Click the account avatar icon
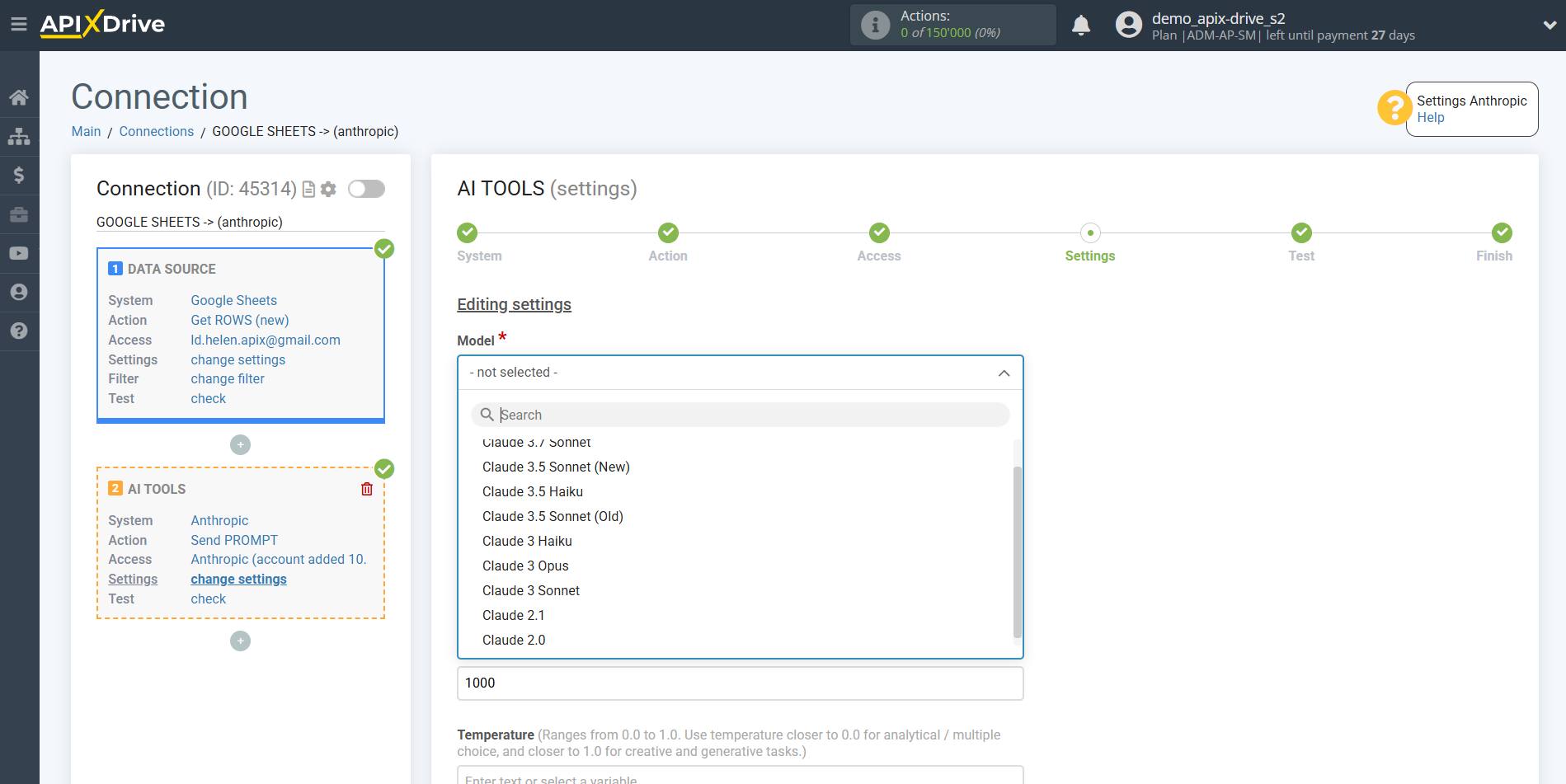The image size is (1566, 784). click(1129, 25)
